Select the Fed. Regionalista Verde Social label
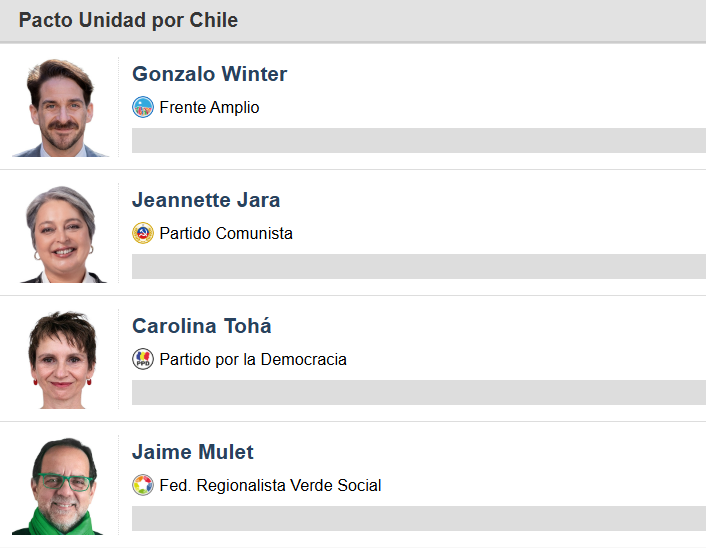 point(270,486)
